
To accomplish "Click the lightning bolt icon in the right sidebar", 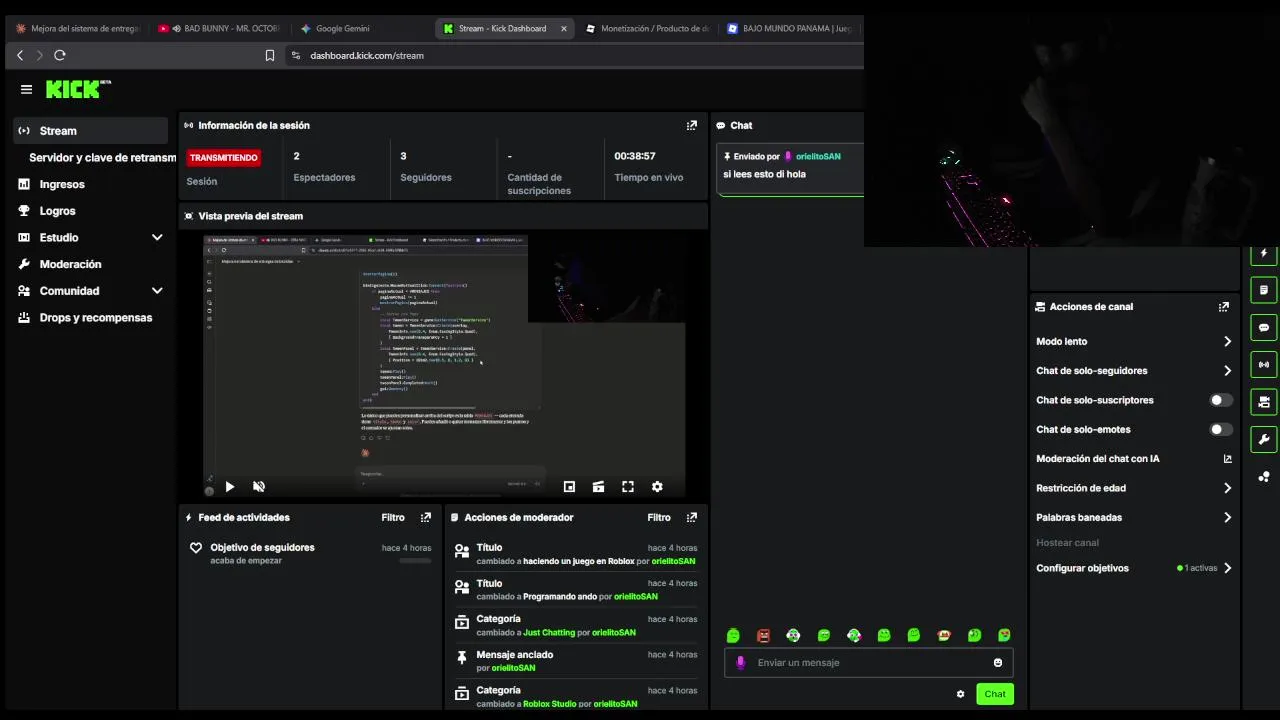I will 1264,253.
